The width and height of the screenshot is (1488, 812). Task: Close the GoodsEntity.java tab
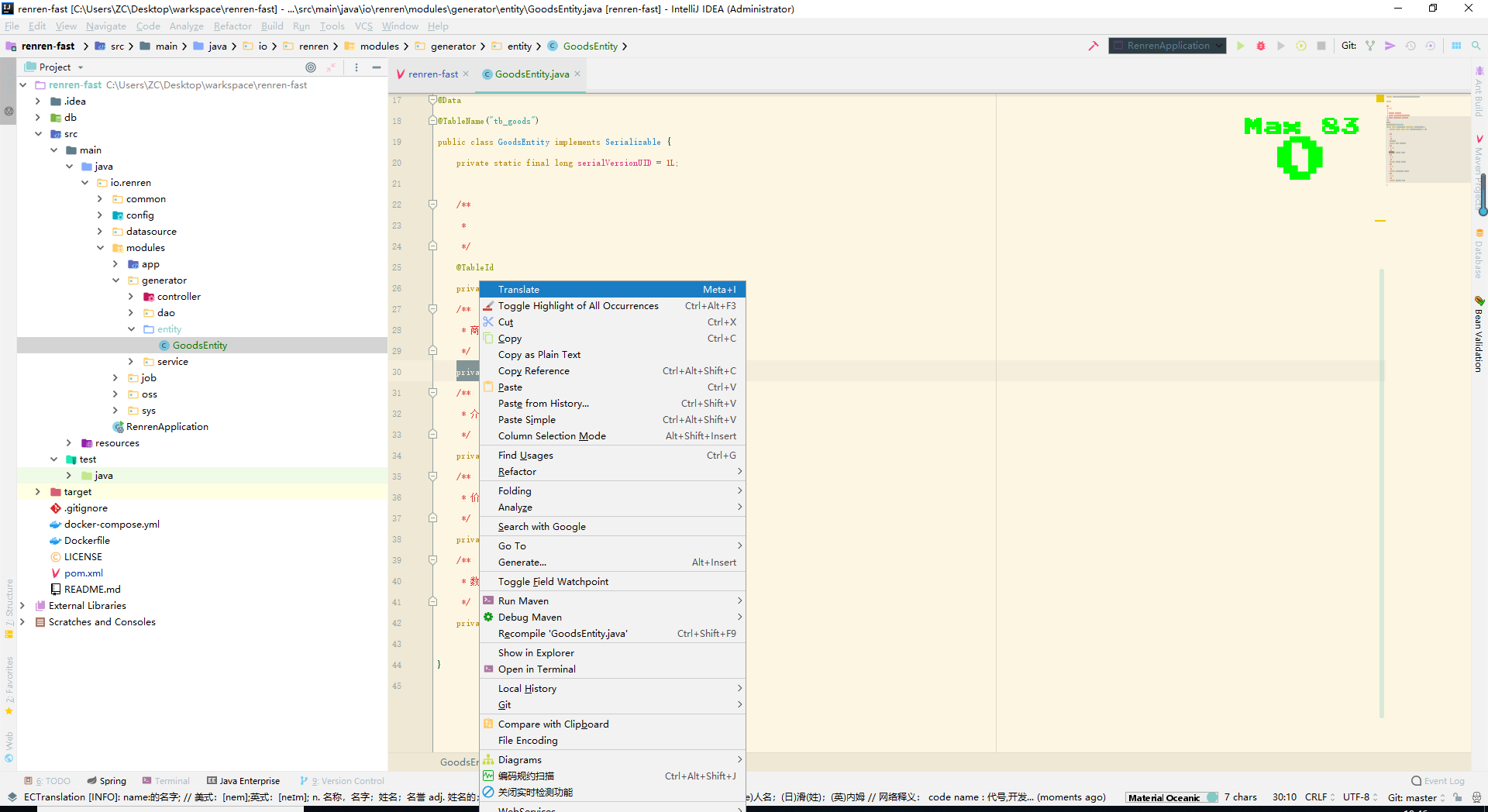point(577,74)
